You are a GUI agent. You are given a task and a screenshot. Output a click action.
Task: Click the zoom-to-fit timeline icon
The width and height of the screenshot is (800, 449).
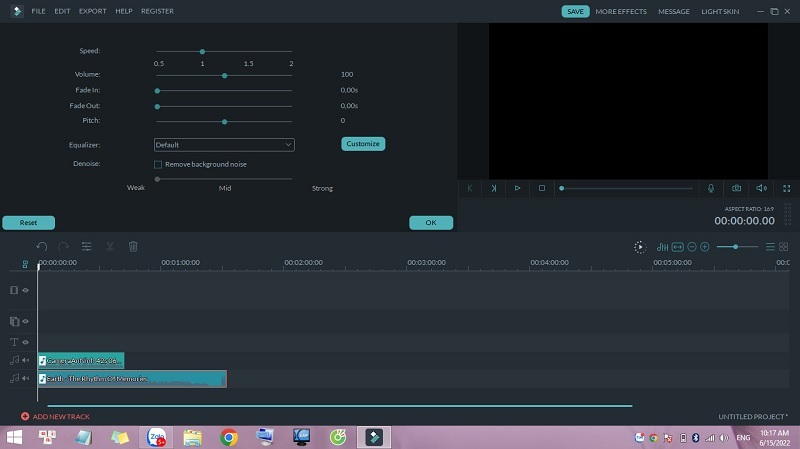pyautogui.click(x=678, y=247)
